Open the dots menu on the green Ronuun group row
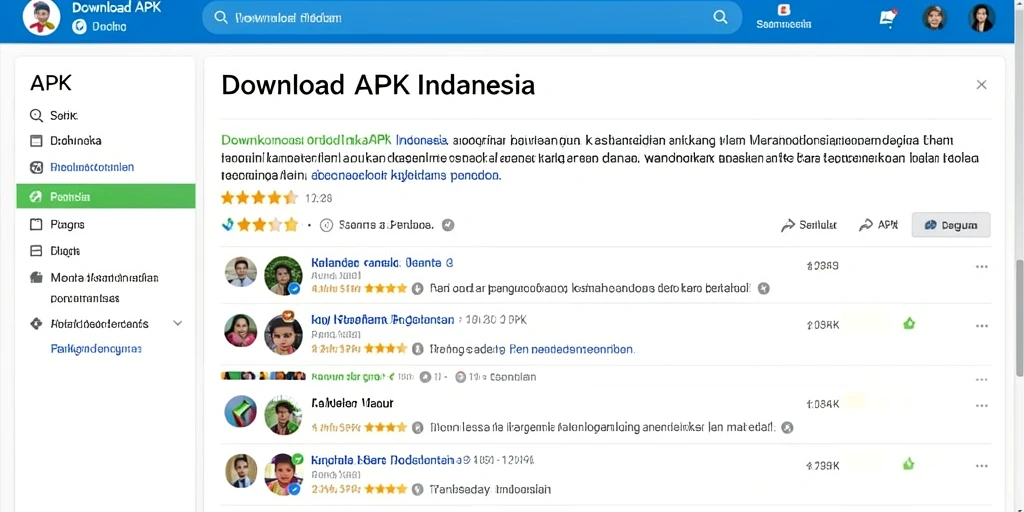This screenshot has width=1024, height=512. coord(982,379)
